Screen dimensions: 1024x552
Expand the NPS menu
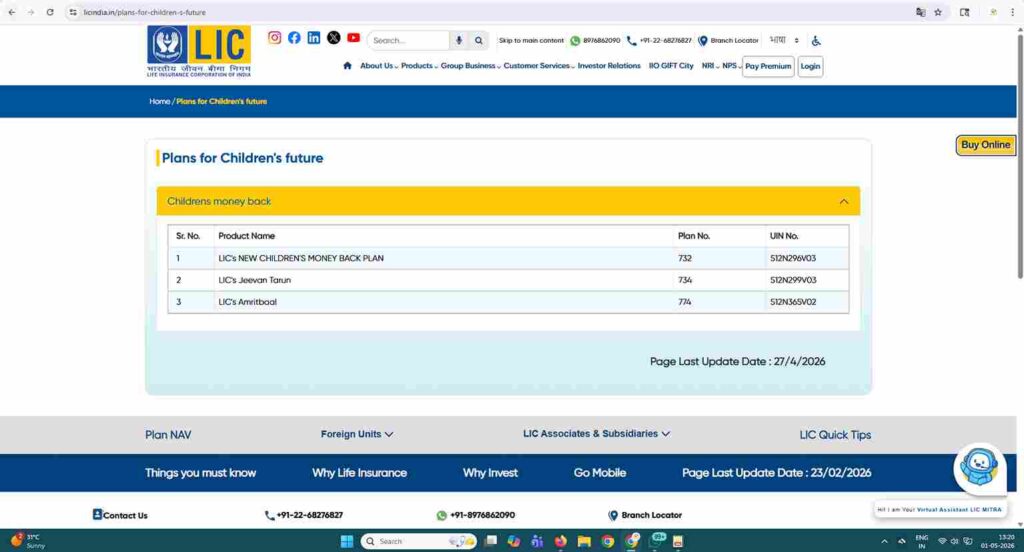[731, 66]
